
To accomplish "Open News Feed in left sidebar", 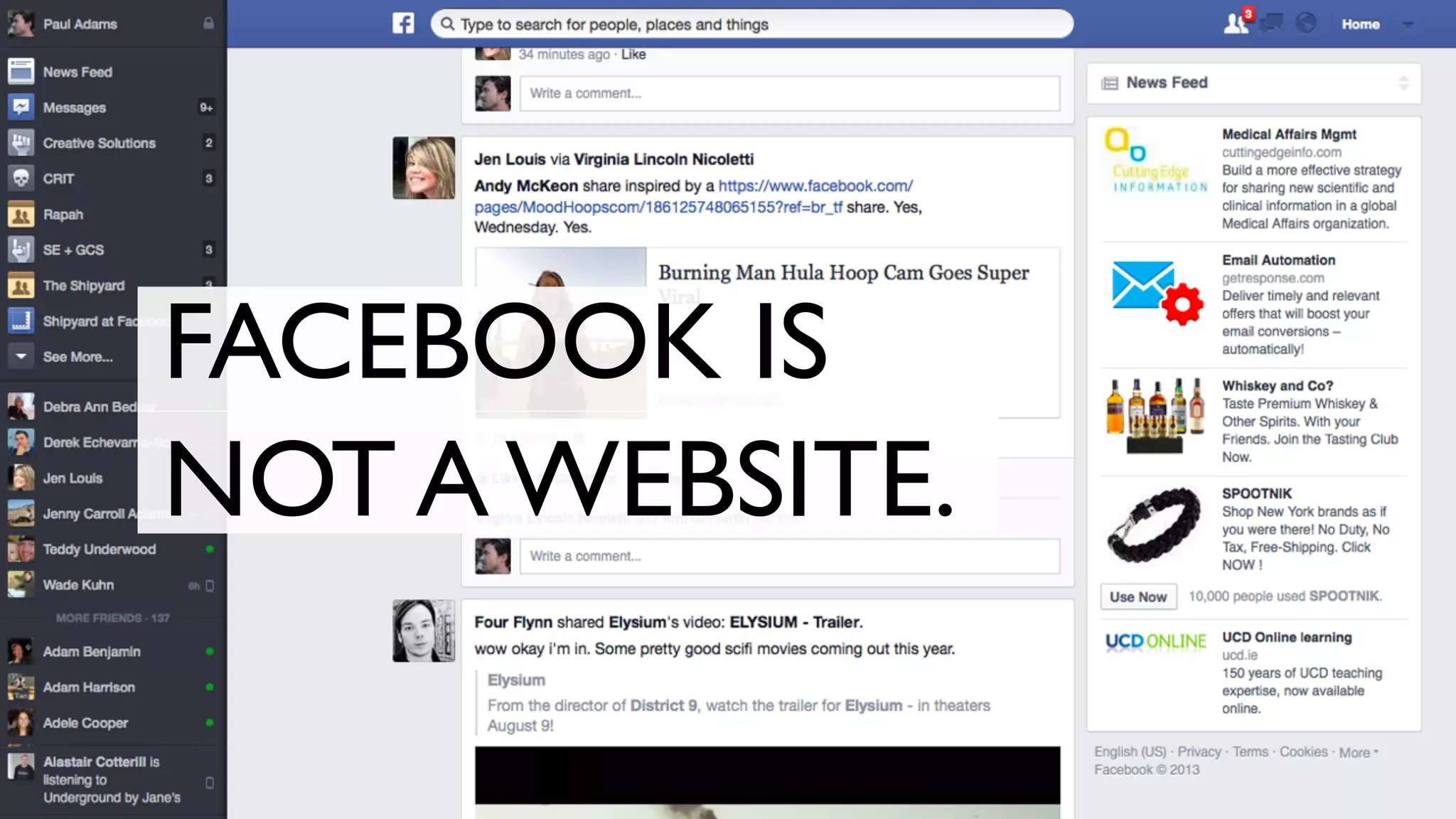I will (x=77, y=72).
